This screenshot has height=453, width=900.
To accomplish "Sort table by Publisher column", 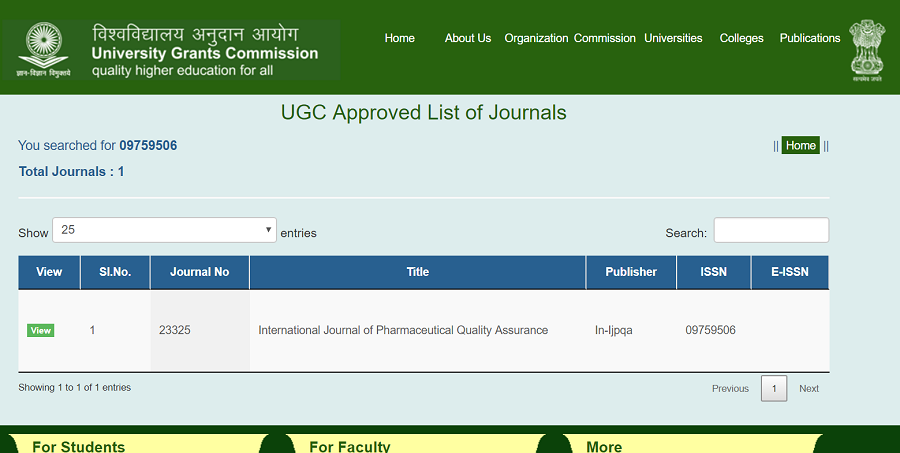I will (x=631, y=272).
